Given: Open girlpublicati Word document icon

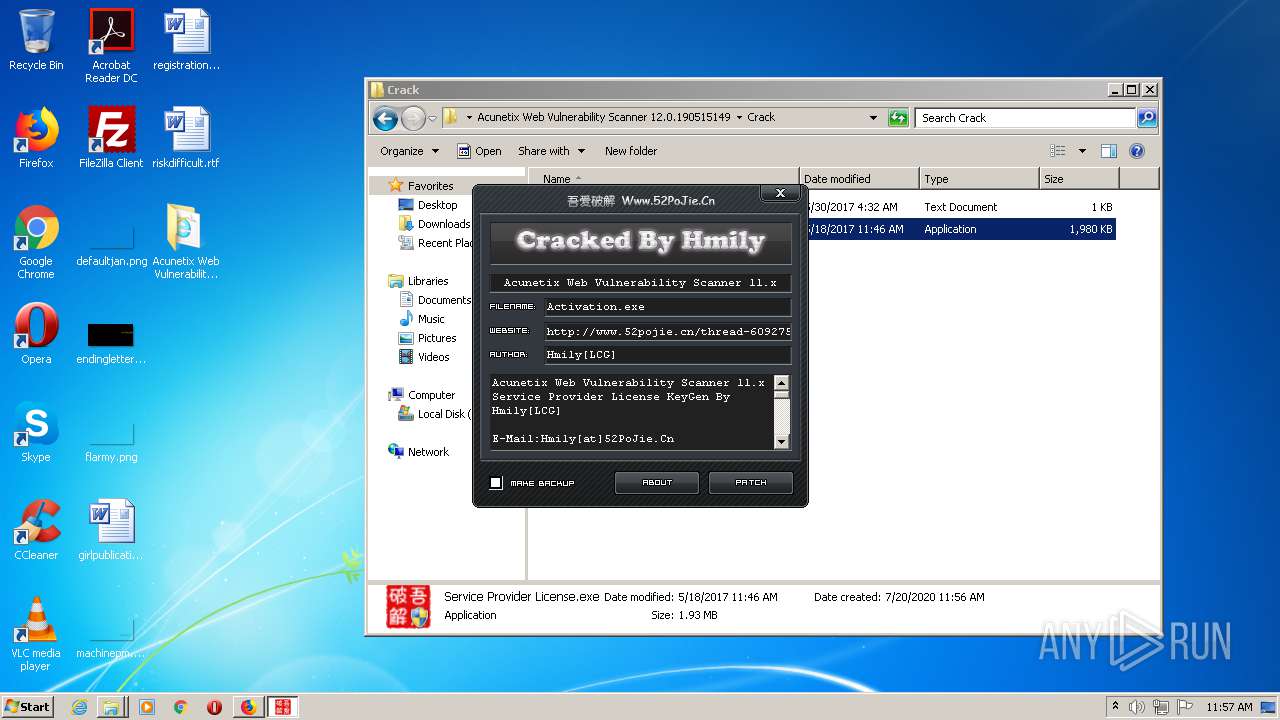Looking at the screenshot, I should (111, 530).
